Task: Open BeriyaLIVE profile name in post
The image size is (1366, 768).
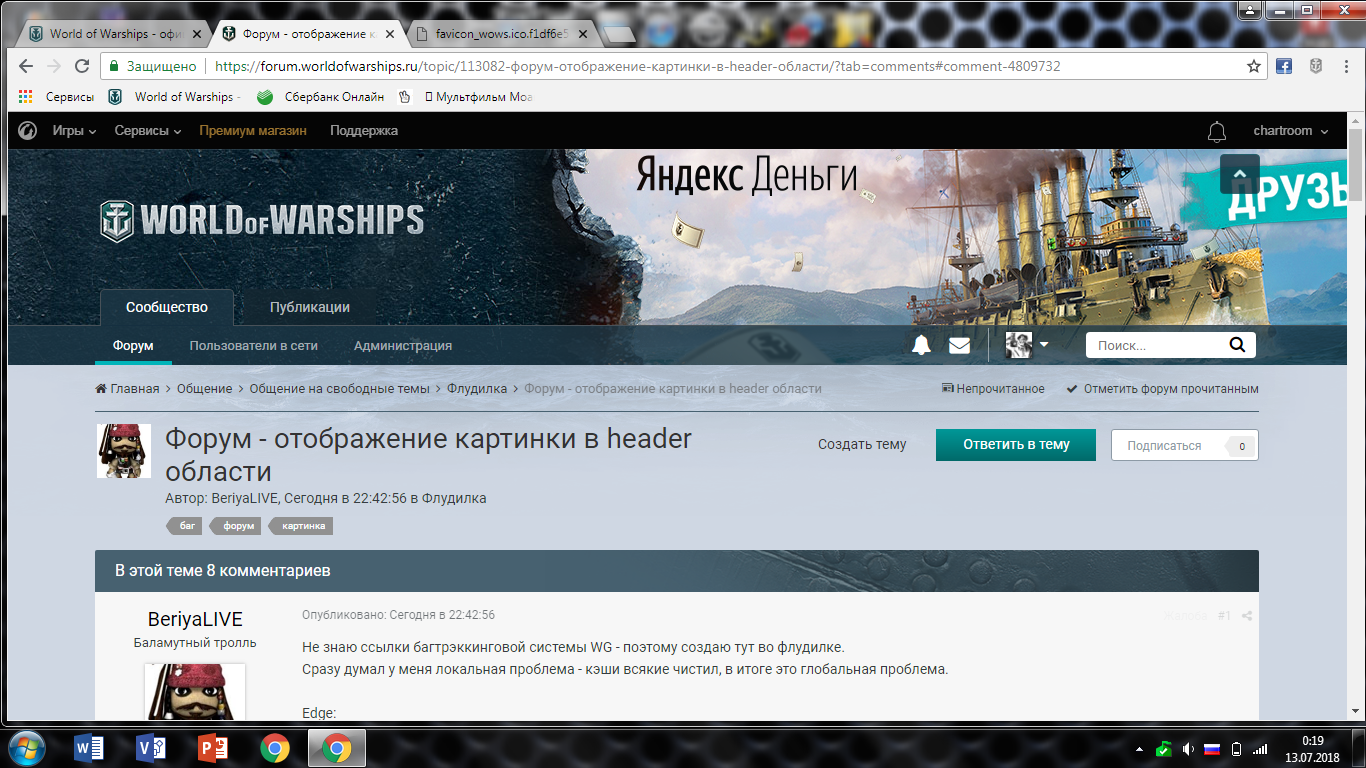Action: tap(195, 620)
